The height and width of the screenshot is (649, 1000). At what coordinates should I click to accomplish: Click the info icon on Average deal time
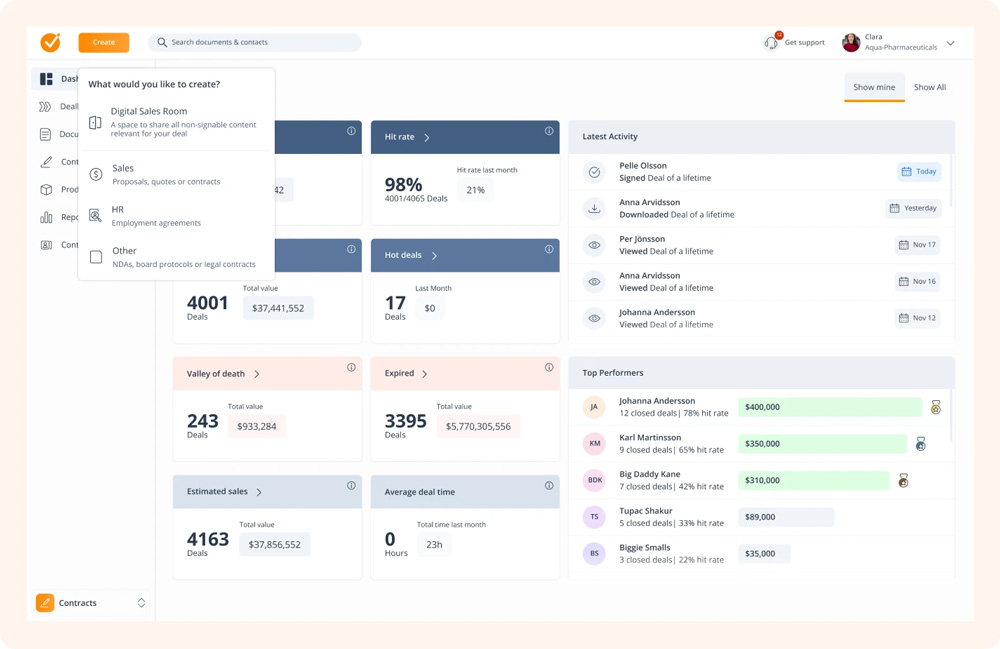click(549, 486)
